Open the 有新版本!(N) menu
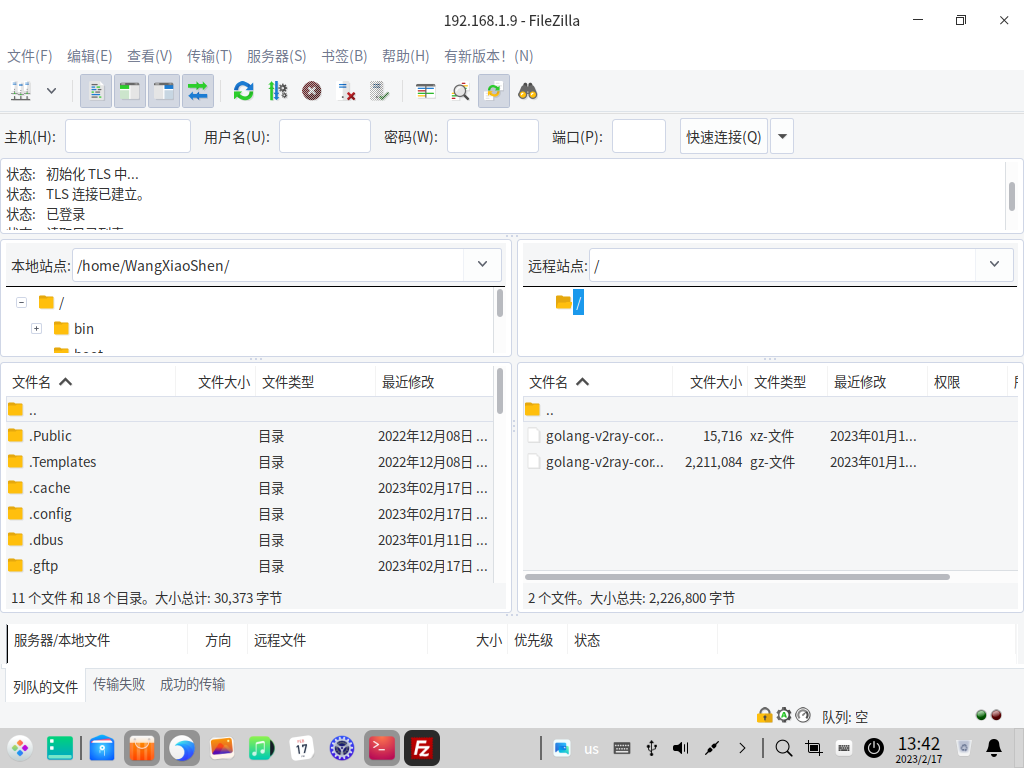The width and height of the screenshot is (1024, 768). tap(488, 56)
